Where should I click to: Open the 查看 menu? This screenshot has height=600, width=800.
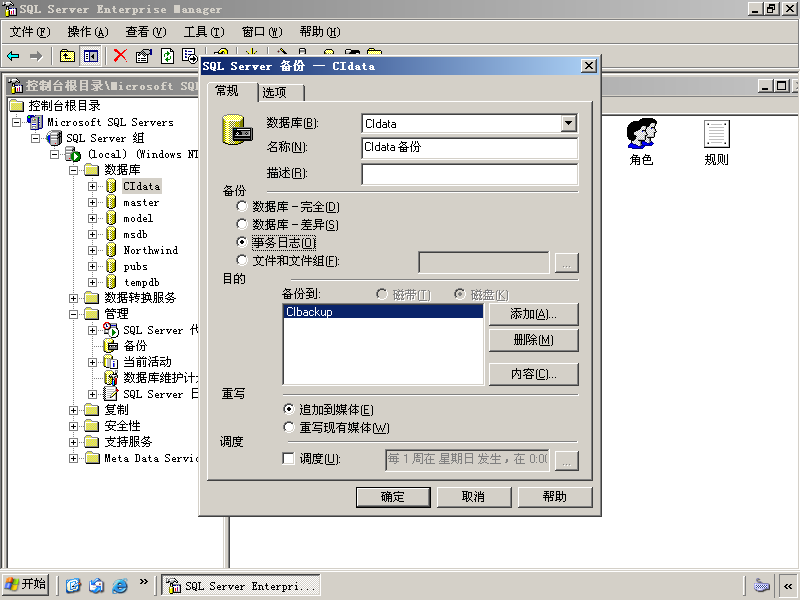click(x=146, y=32)
